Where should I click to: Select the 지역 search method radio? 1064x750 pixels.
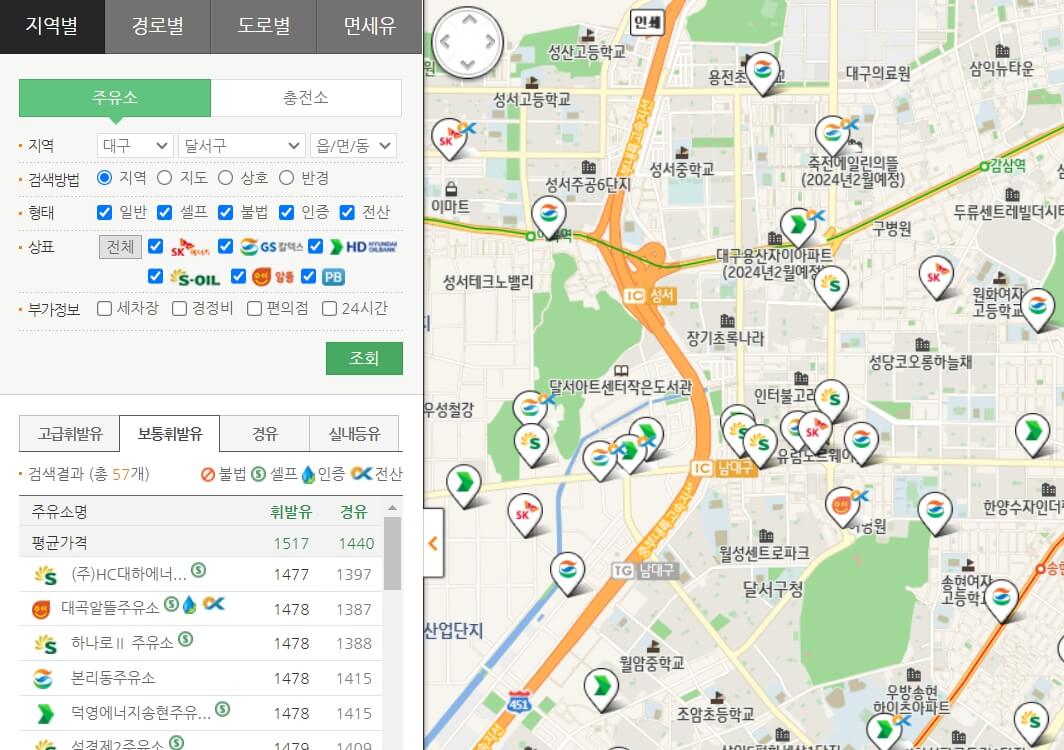(x=104, y=177)
